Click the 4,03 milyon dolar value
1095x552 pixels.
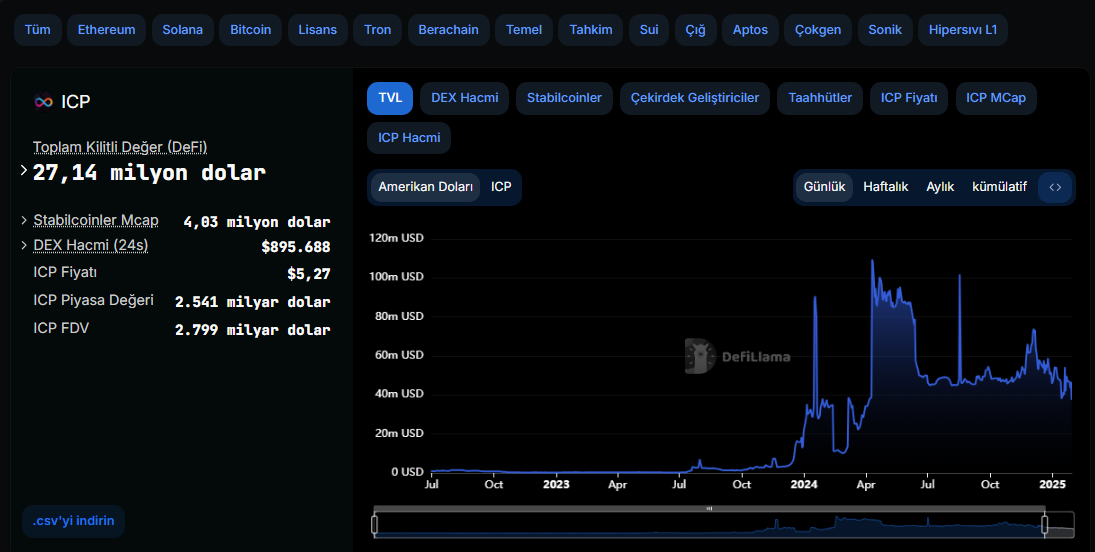pyautogui.click(x=257, y=222)
